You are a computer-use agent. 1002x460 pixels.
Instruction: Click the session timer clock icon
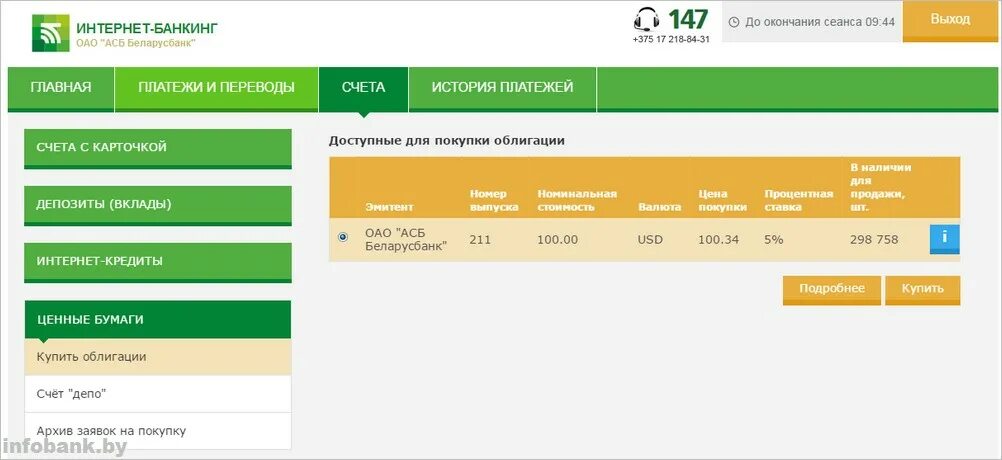click(734, 22)
